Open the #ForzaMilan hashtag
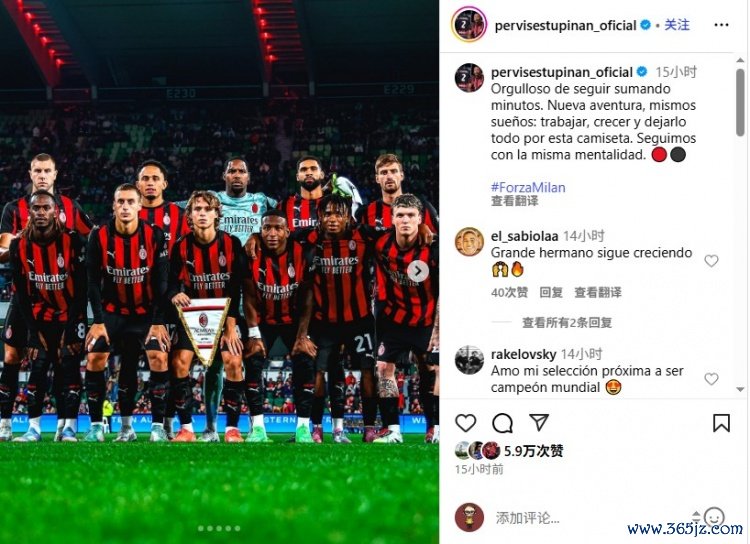The width and height of the screenshot is (750, 544). click(x=528, y=187)
